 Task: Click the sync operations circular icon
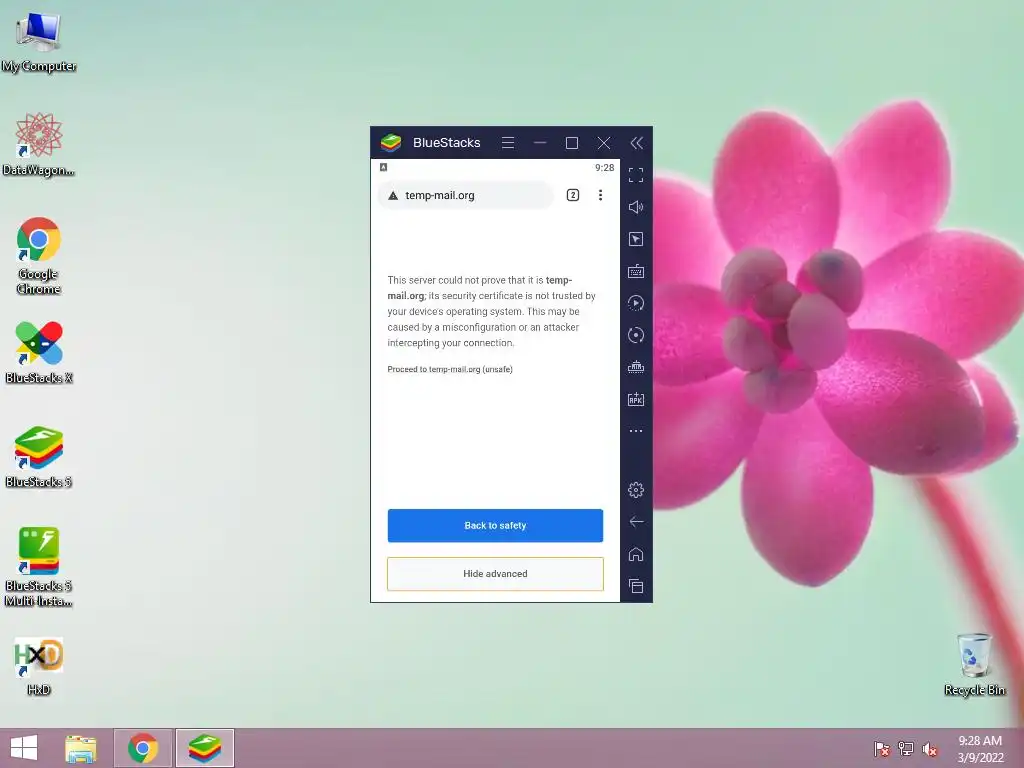[x=635, y=335]
